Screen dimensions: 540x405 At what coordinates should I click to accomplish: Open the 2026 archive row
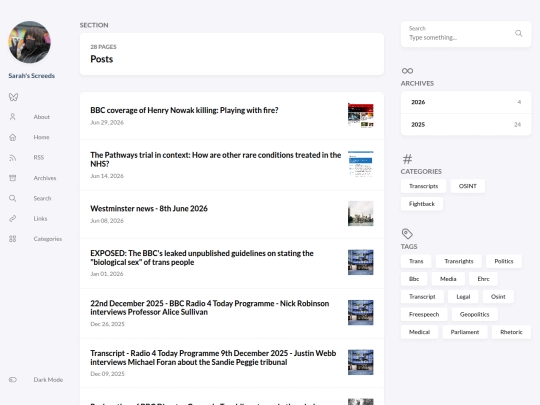[466, 102]
